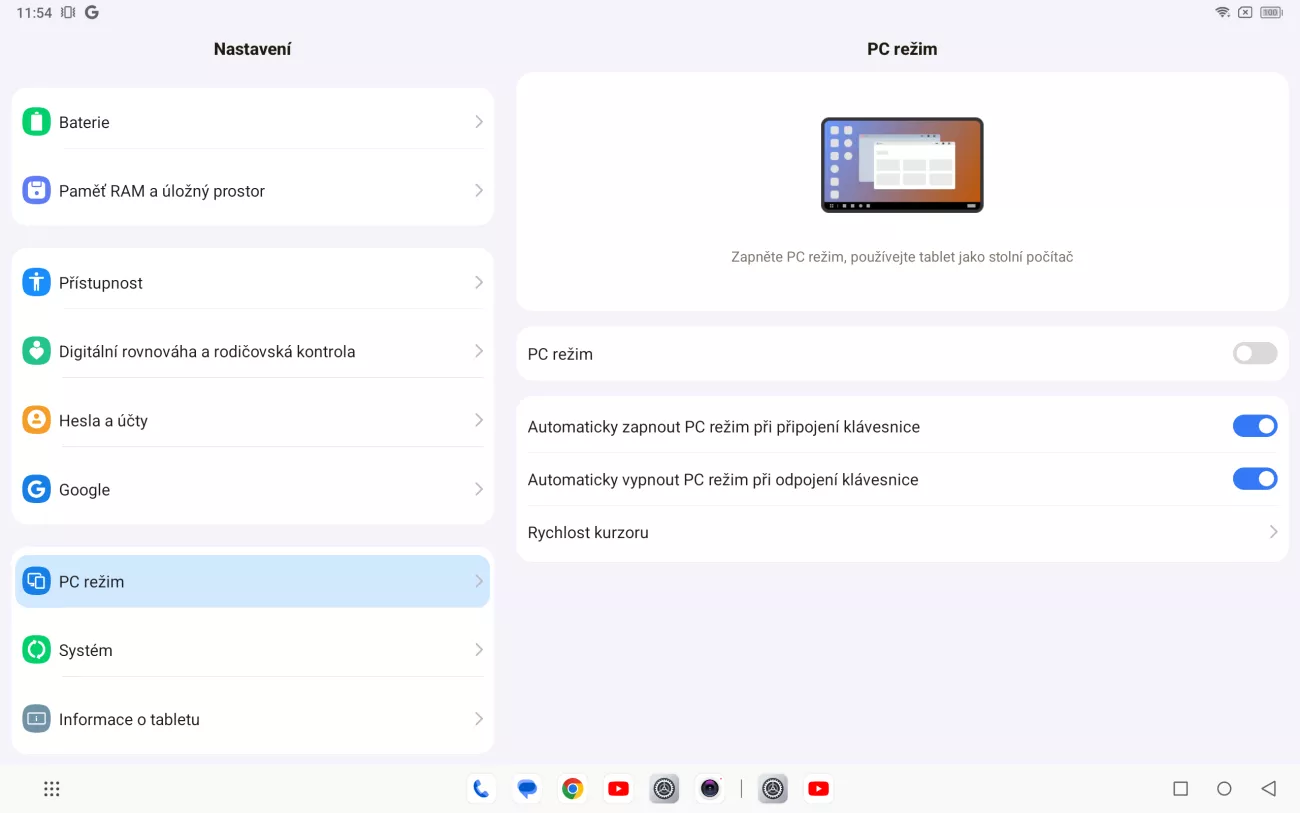This screenshot has height=813, width=1300.
Task: Enable the PC režim switch
Action: (1254, 354)
